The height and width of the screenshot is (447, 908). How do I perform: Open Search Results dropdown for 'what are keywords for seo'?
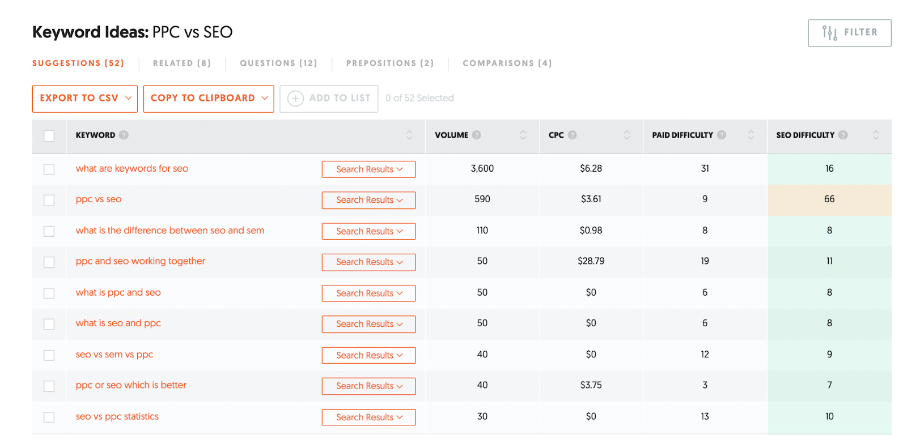368,170
